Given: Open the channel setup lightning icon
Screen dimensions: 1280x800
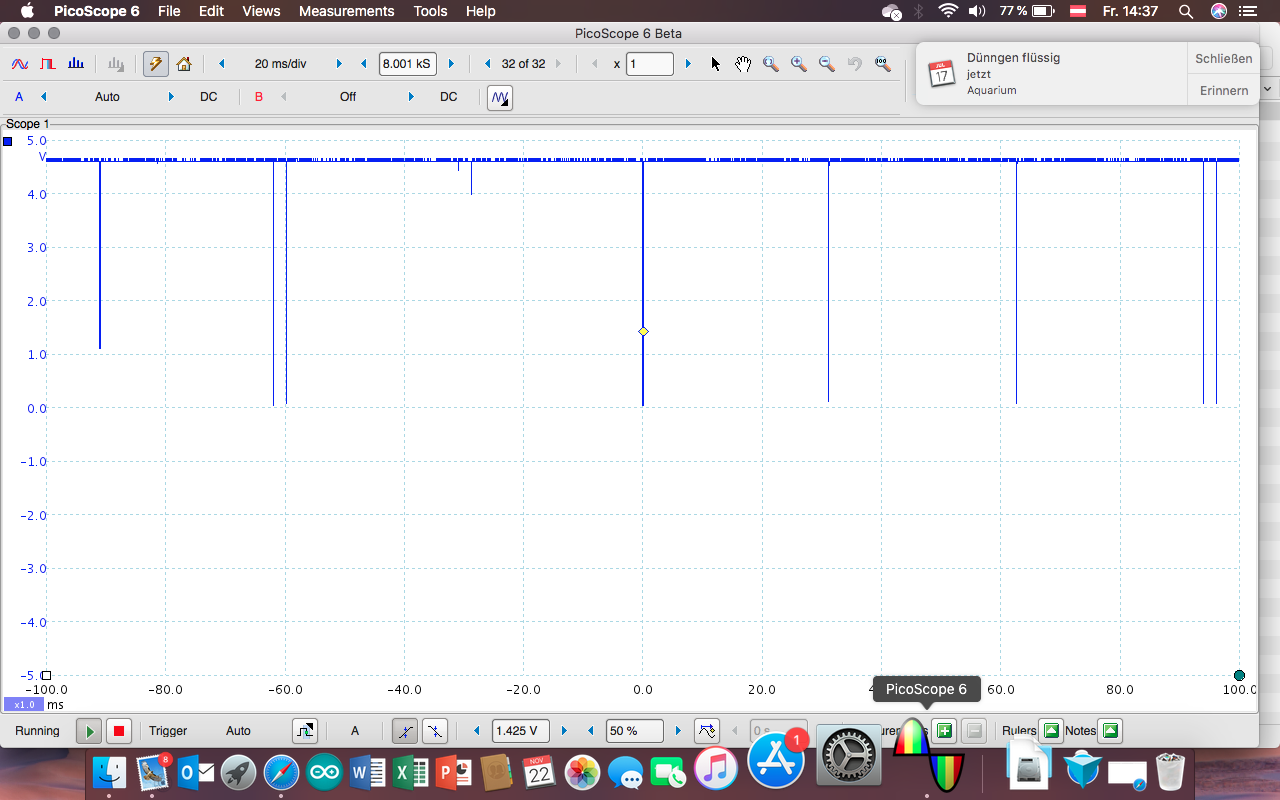Looking at the screenshot, I should click(x=156, y=64).
